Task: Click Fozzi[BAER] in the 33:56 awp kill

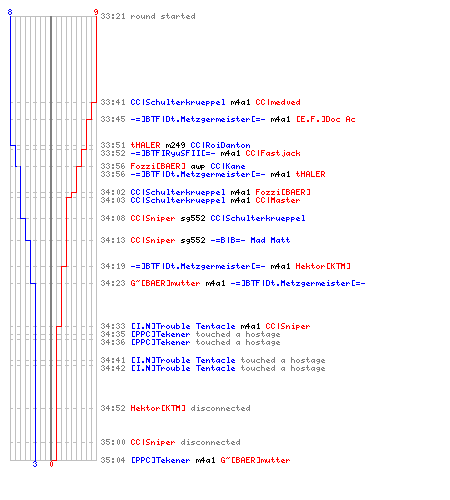Action: (x=158, y=166)
